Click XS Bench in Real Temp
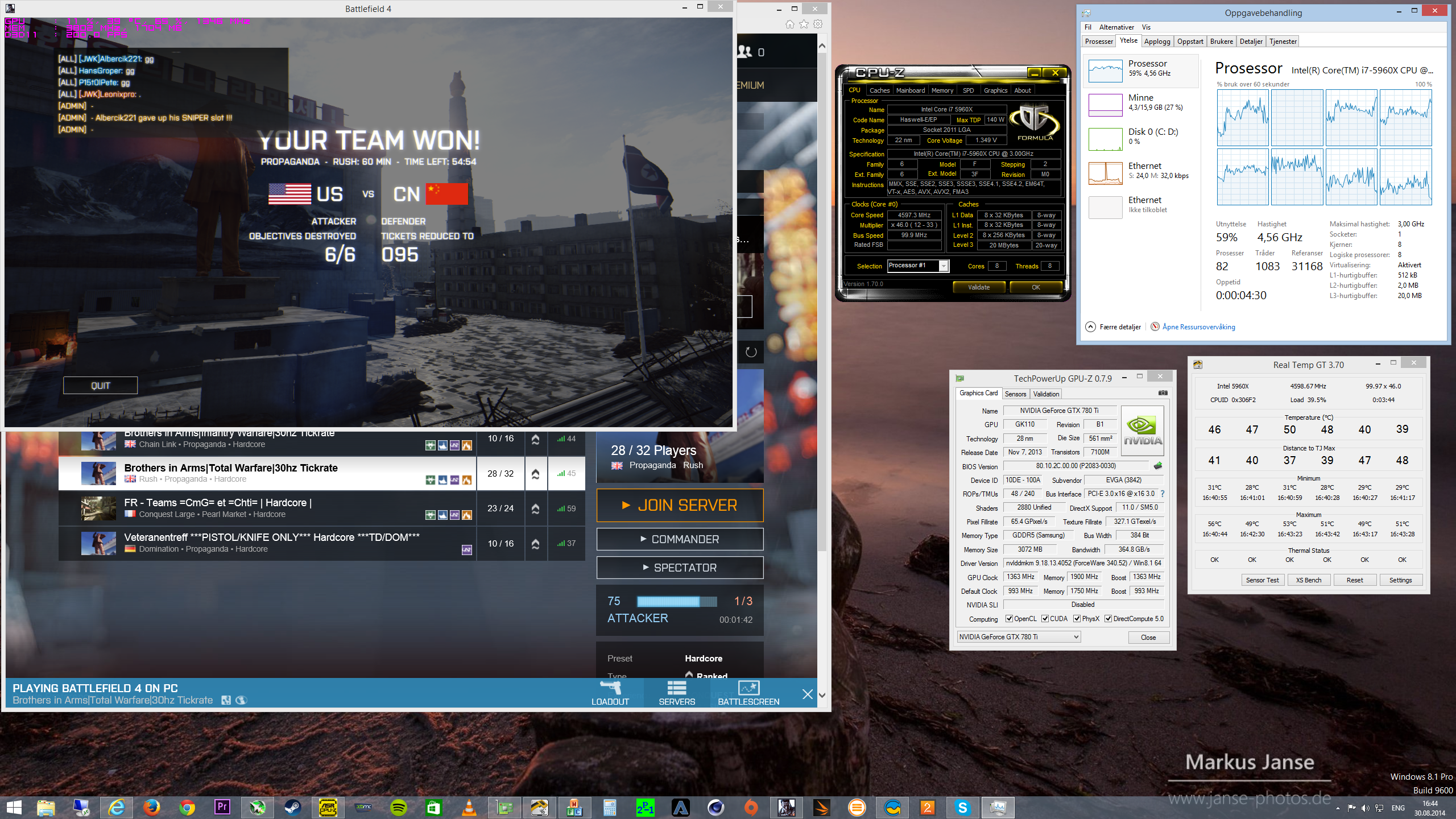 1309,580
